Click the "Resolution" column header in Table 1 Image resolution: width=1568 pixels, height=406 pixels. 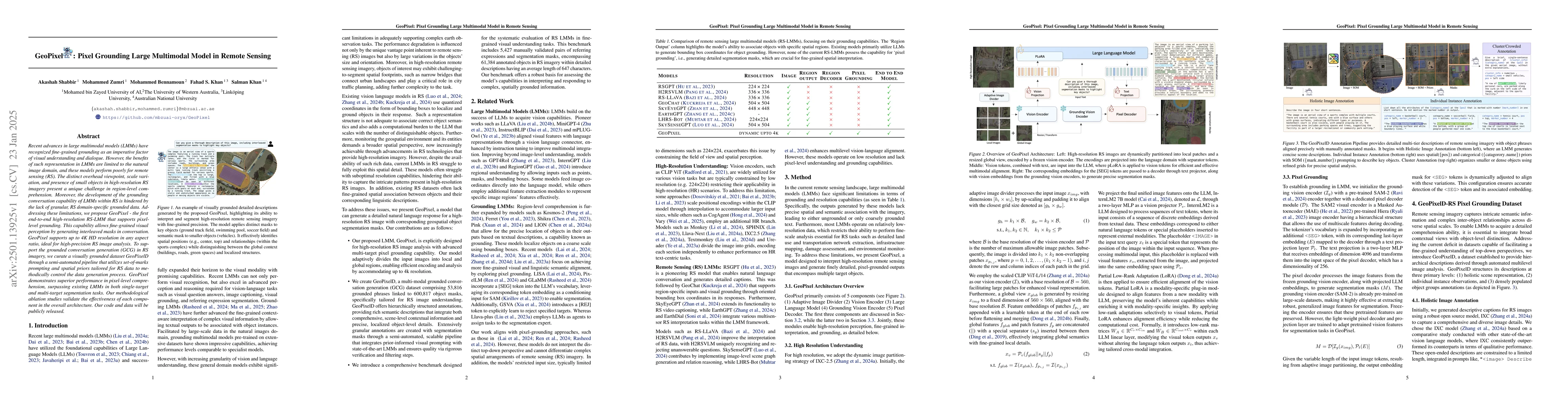point(759,76)
